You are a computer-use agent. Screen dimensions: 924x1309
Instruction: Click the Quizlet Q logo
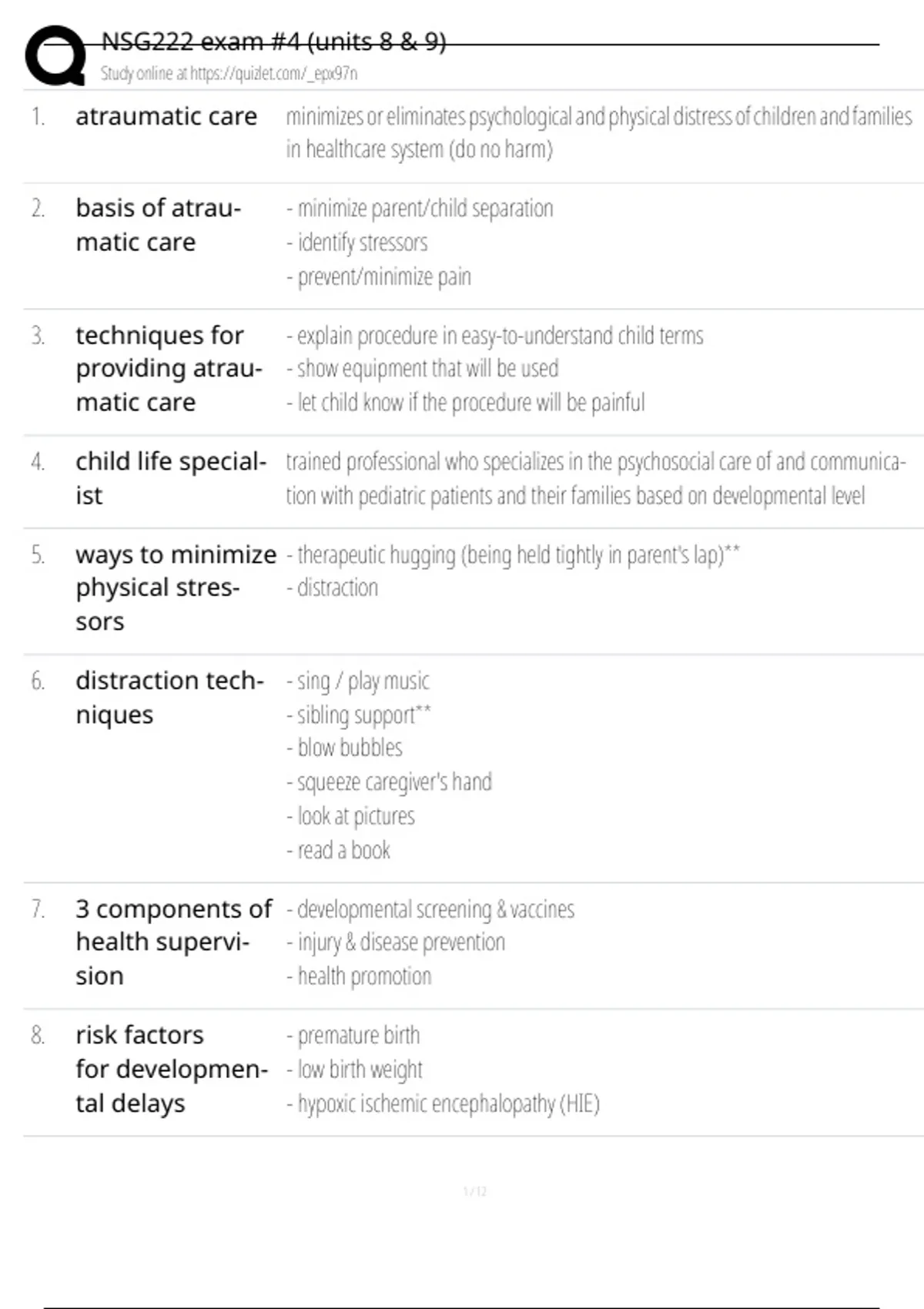(55, 55)
